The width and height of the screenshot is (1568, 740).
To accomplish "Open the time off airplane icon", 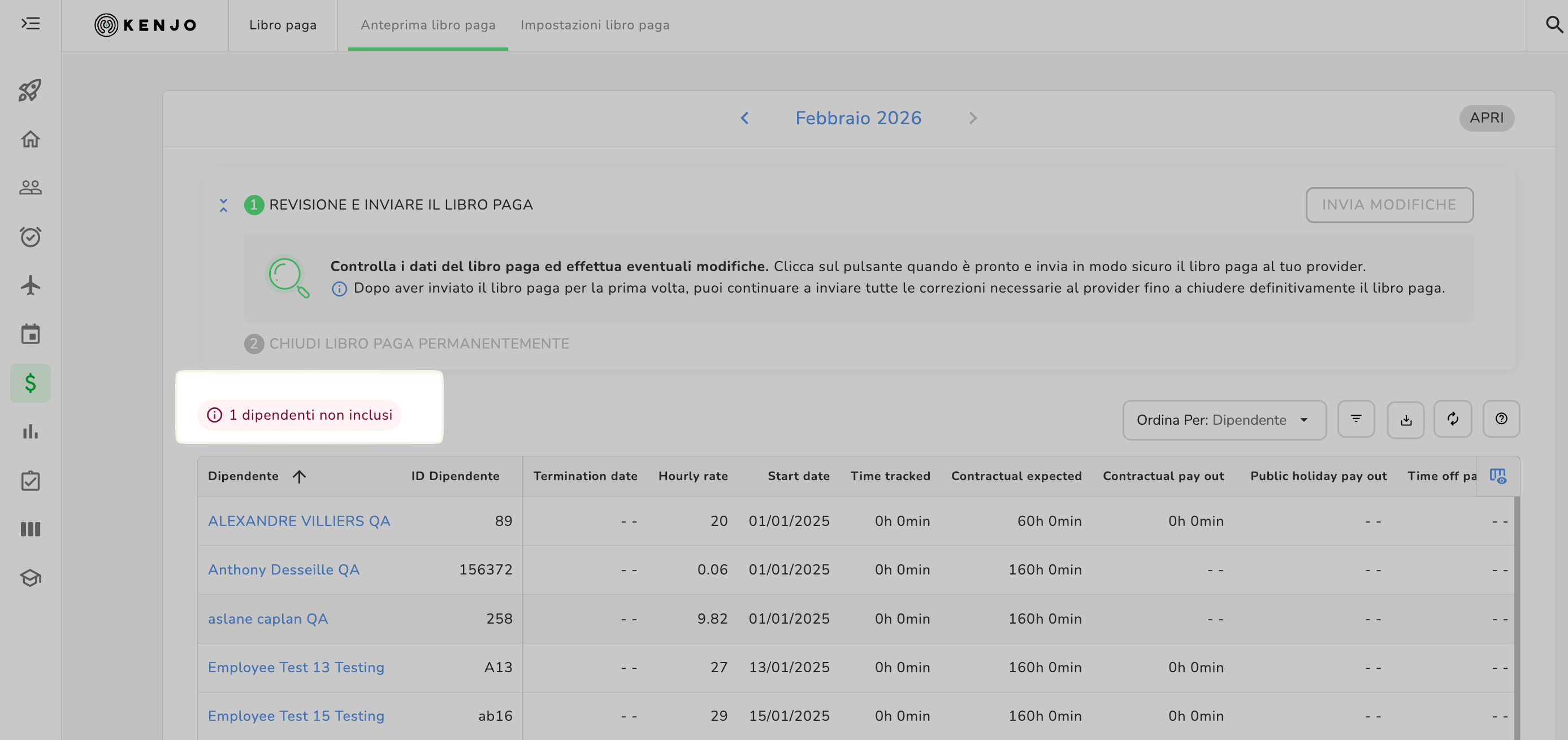I will [x=30, y=285].
